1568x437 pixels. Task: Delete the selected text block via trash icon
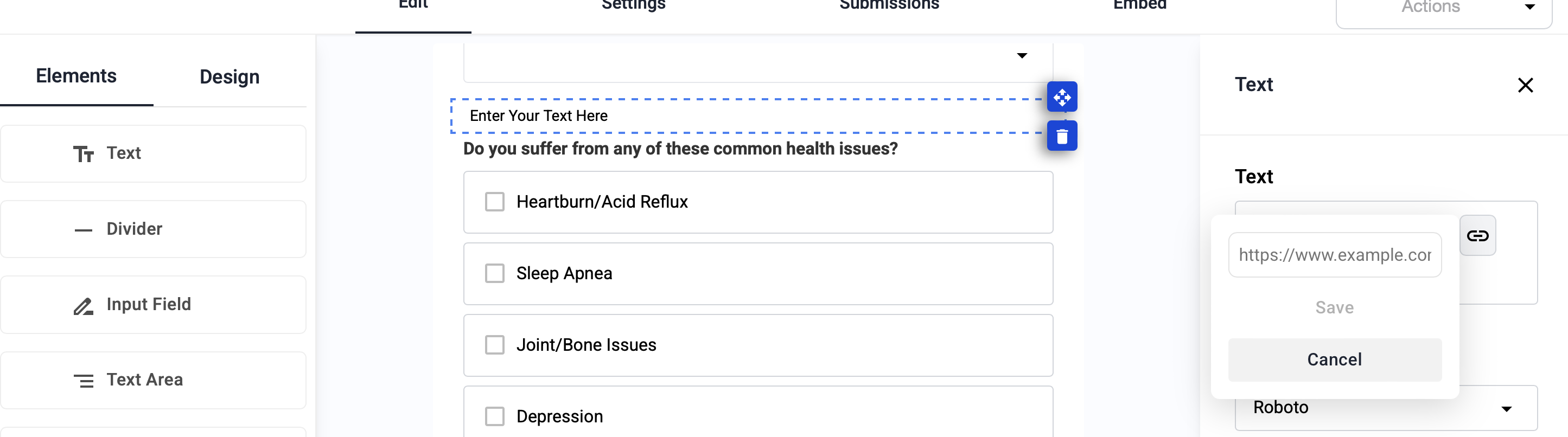coord(1062,136)
